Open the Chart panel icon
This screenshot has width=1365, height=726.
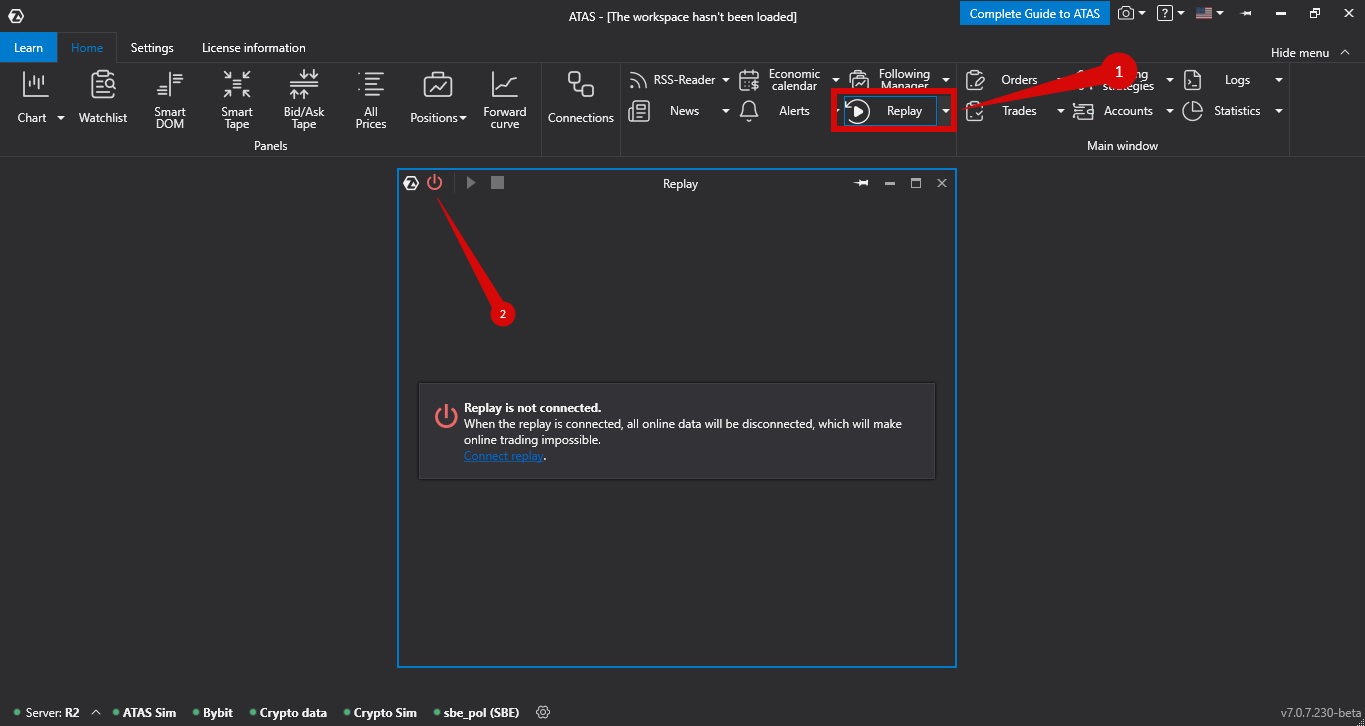[36, 85]
